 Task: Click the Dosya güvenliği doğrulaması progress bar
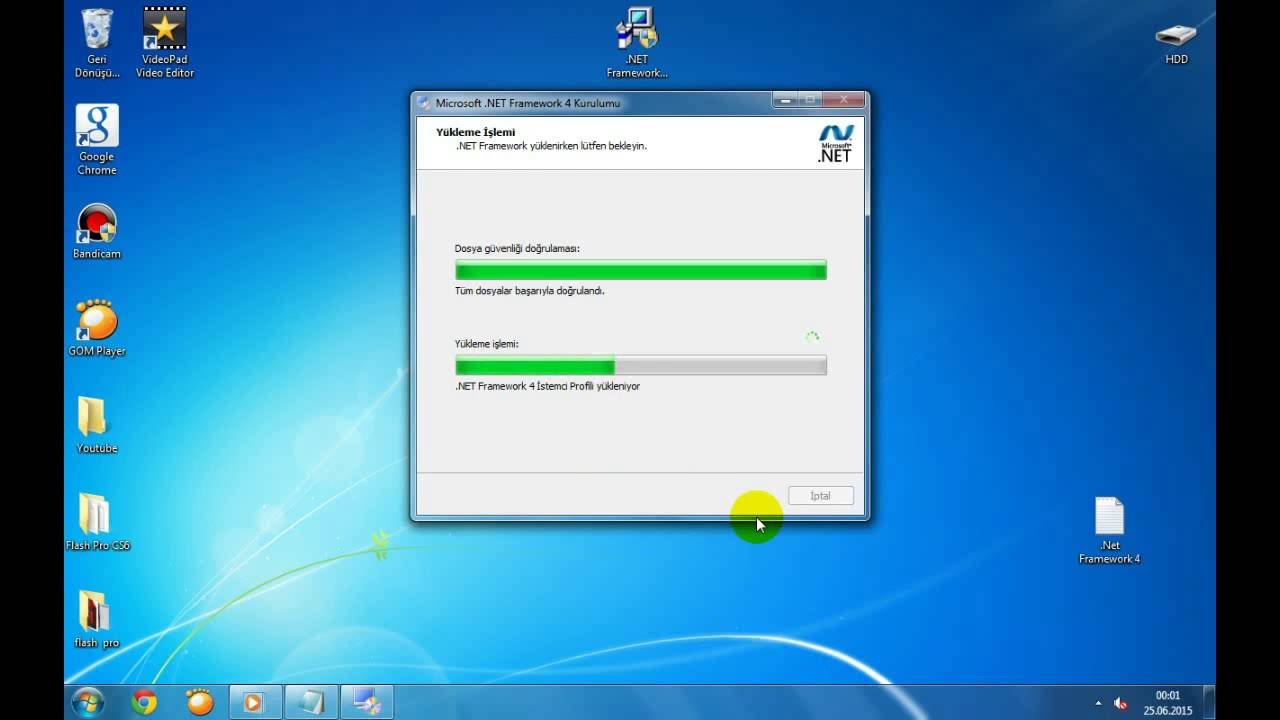pyautogui.click(x=641, y=270)
